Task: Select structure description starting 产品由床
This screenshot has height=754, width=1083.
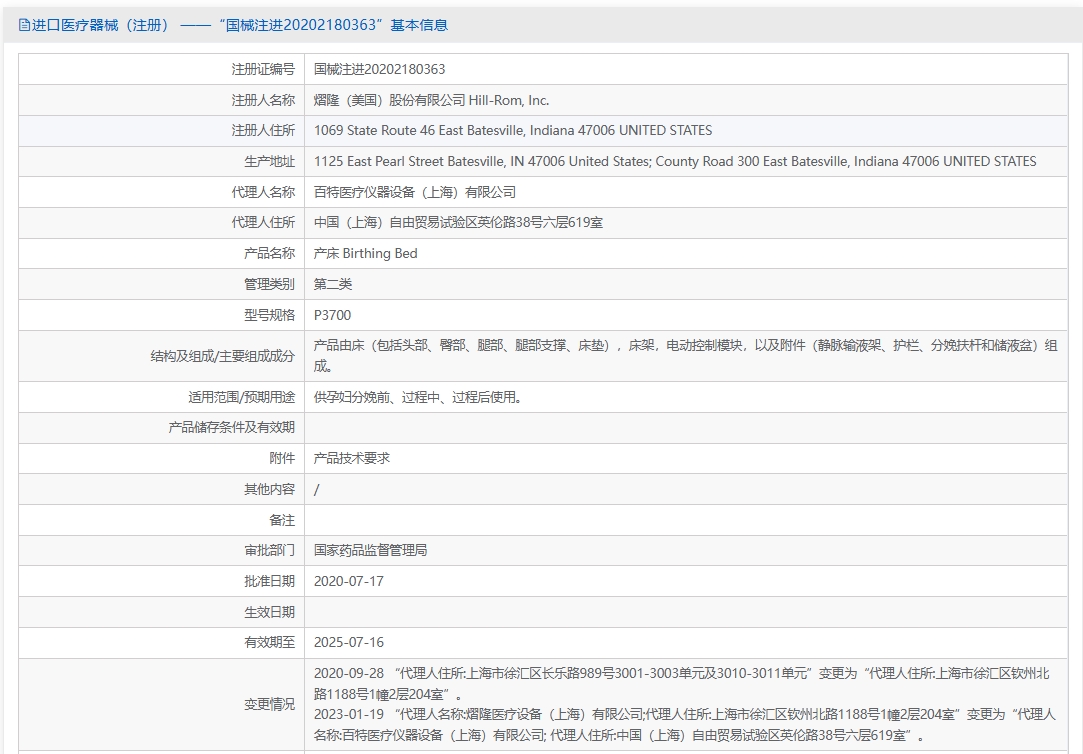Action: (685, 356)
